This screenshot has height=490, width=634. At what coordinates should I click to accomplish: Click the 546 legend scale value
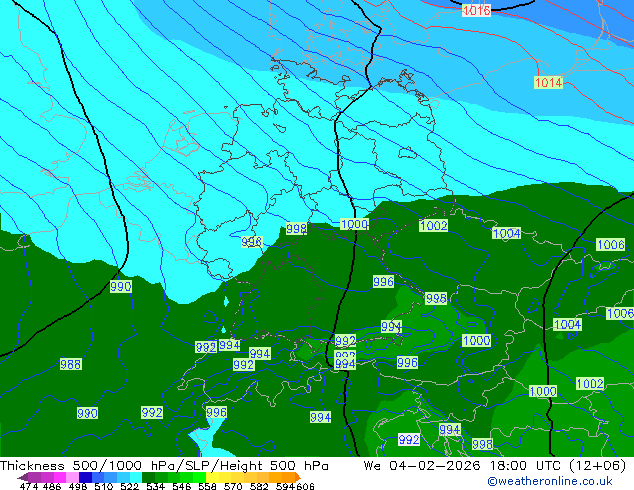point(181,486)
